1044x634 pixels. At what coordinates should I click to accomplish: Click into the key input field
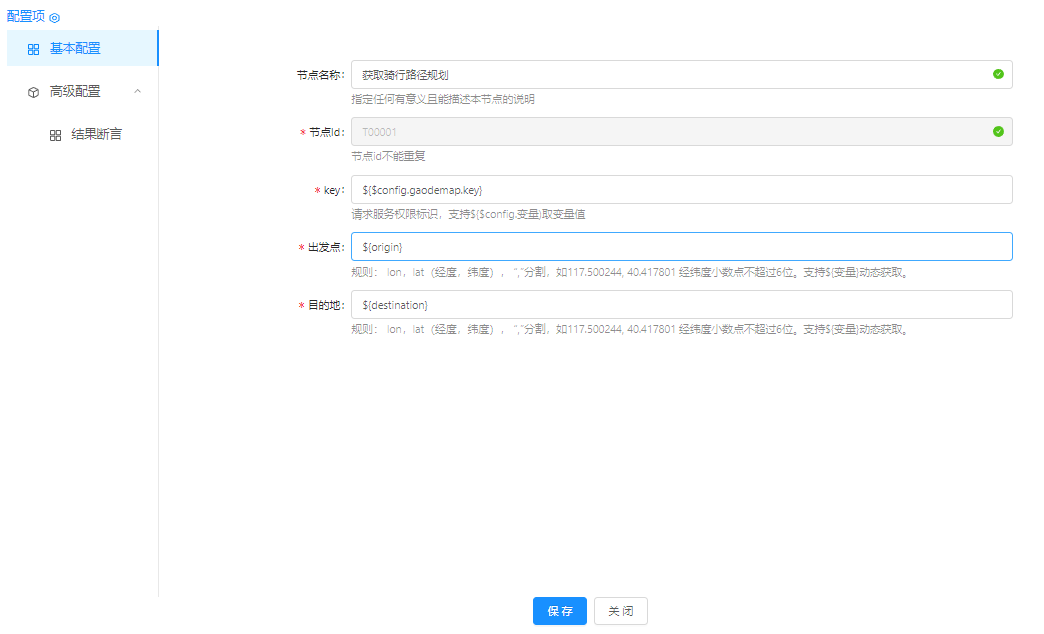[x=680, y=189]
